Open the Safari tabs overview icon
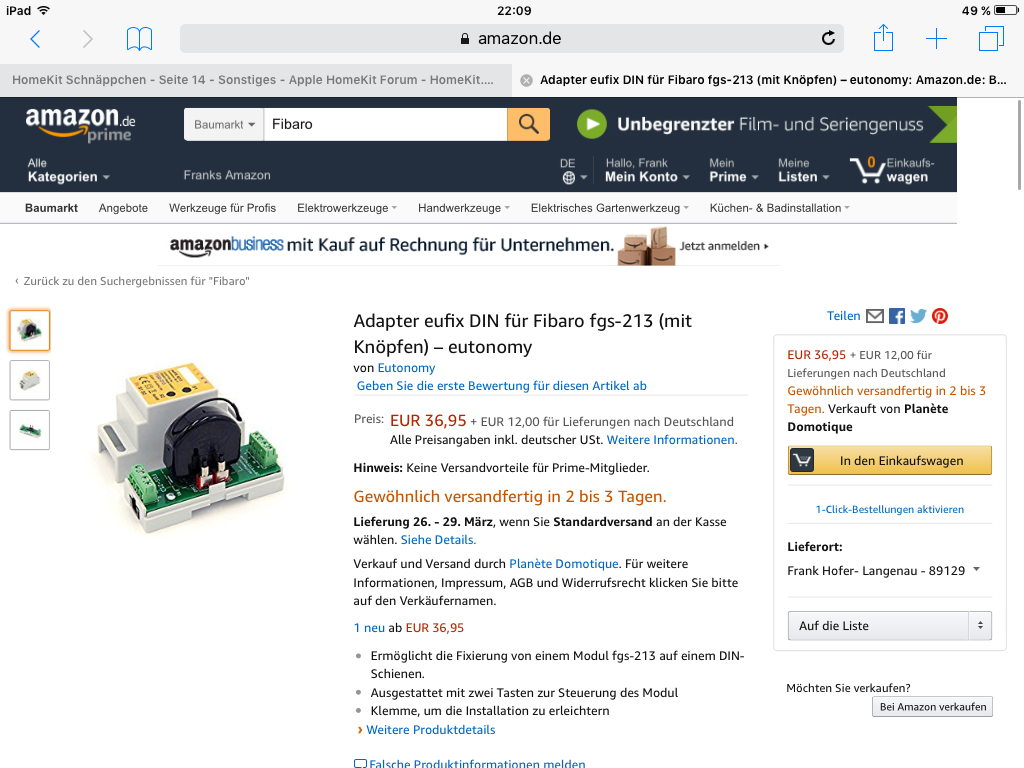Image resolution: width=1024 pixels, height=768 pixels. pyautogui.click(x=991, y=39)
